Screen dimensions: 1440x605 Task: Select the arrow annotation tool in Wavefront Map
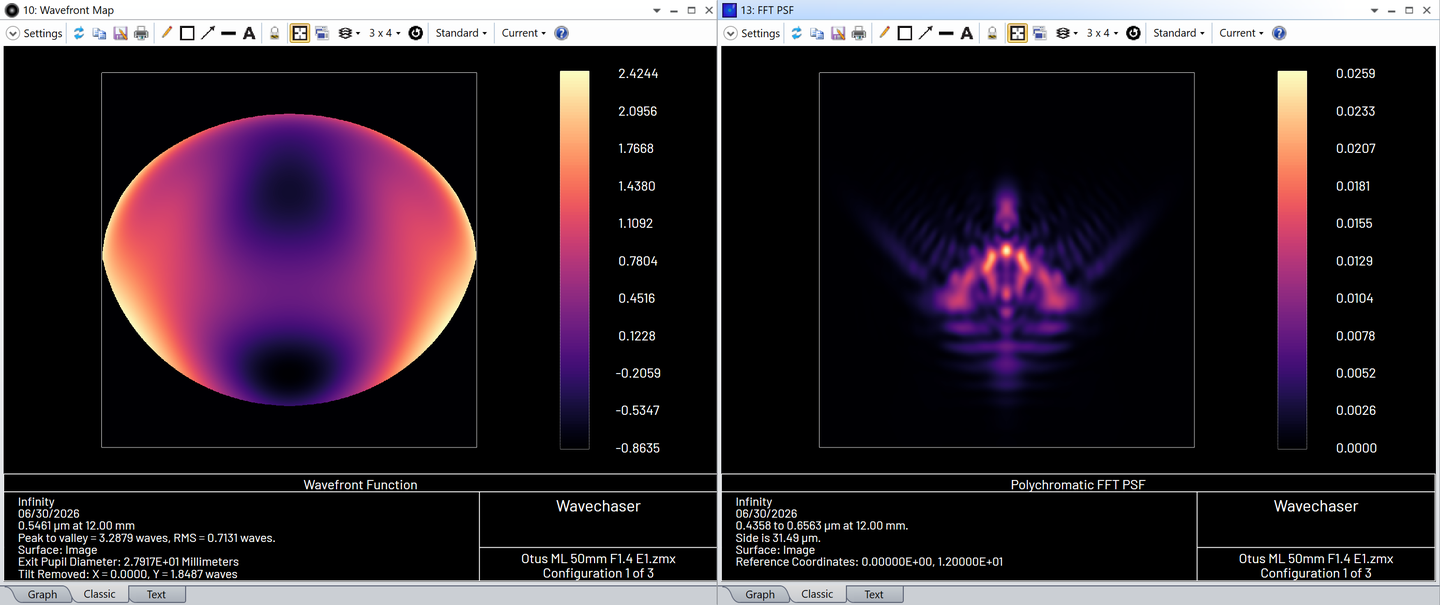pos(208,33)
